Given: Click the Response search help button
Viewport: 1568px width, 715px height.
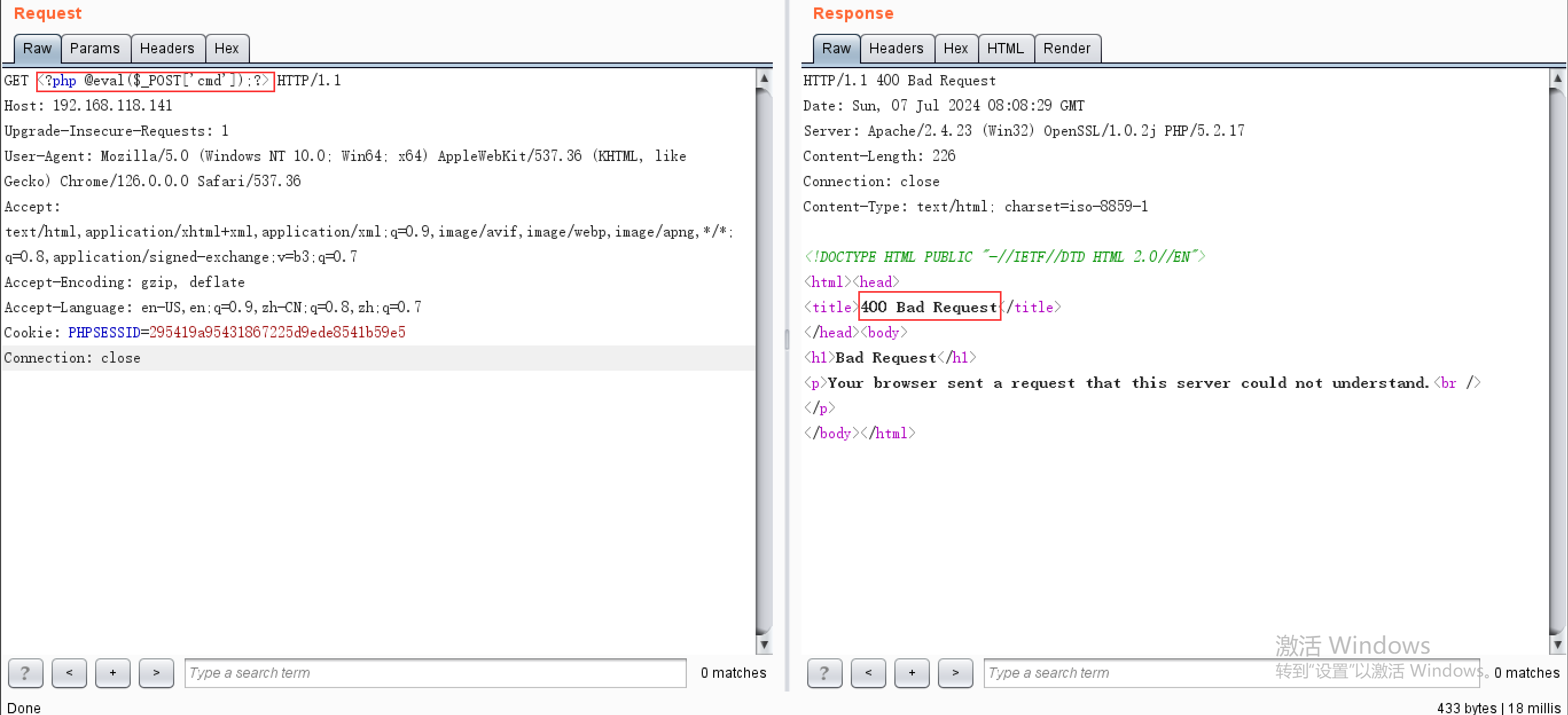Looking at the screenshot, I should point(825,673).
